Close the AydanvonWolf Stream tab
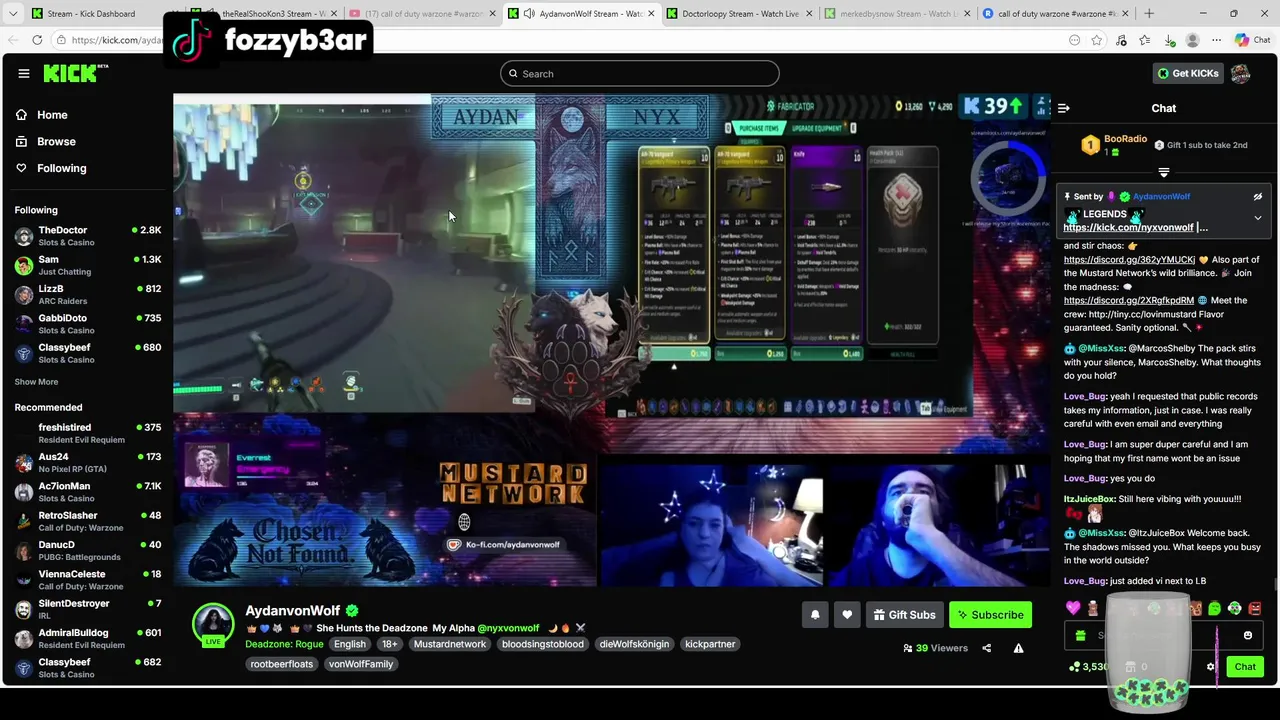 point(651,14)
